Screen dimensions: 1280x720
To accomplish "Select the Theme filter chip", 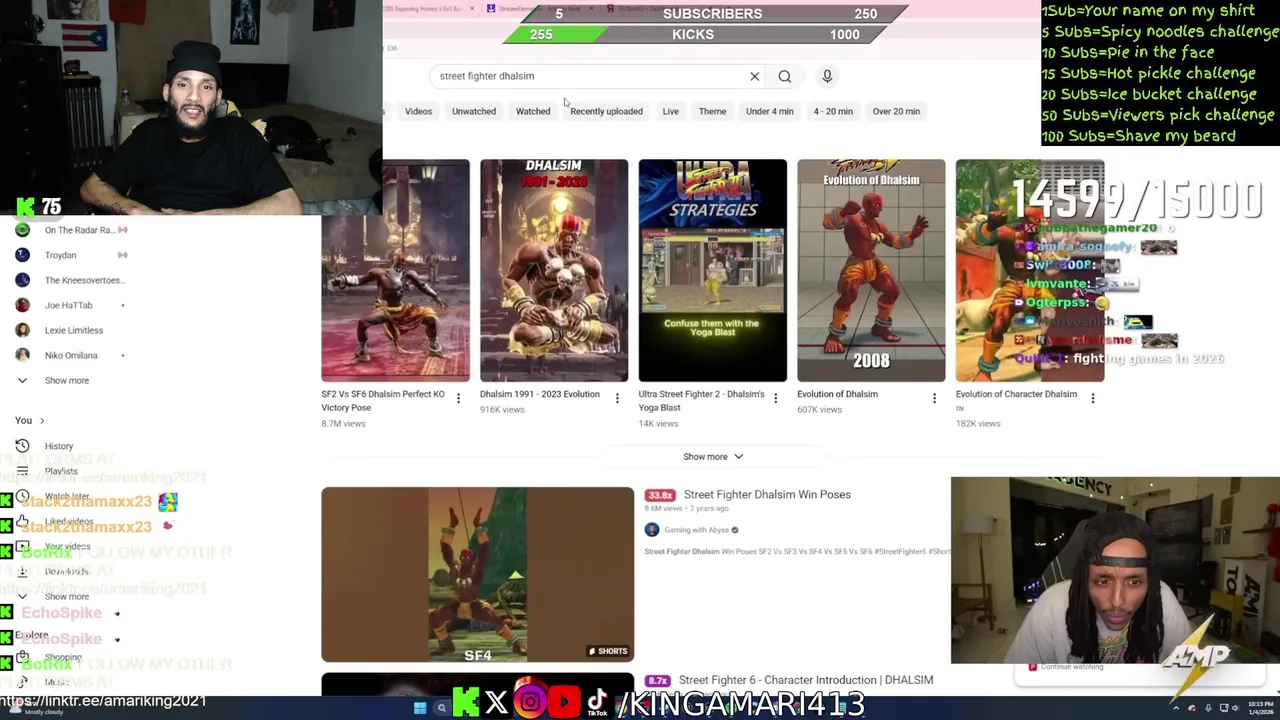I will click(712, 111).
